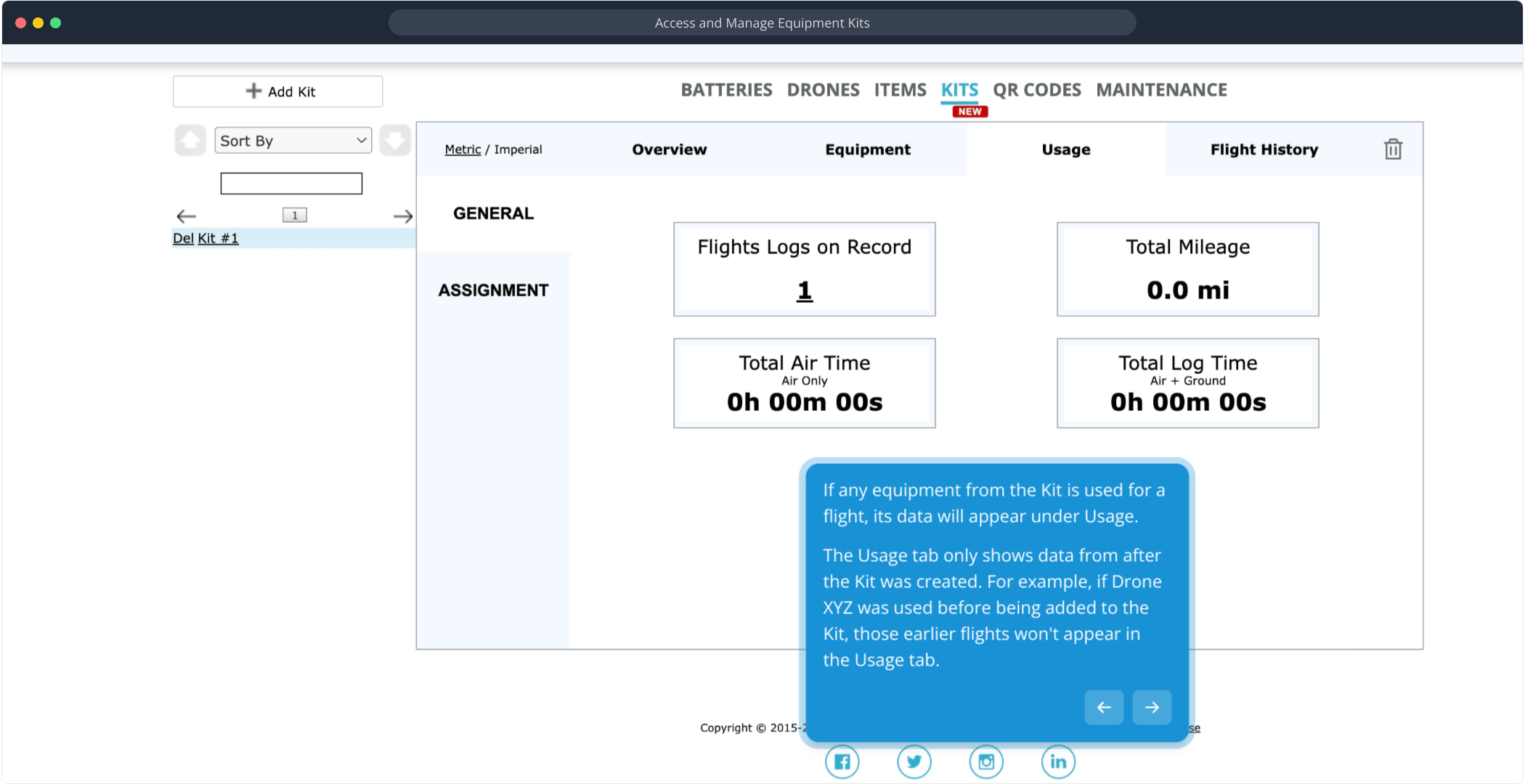Open the Flight History tab

point(1264,150)
